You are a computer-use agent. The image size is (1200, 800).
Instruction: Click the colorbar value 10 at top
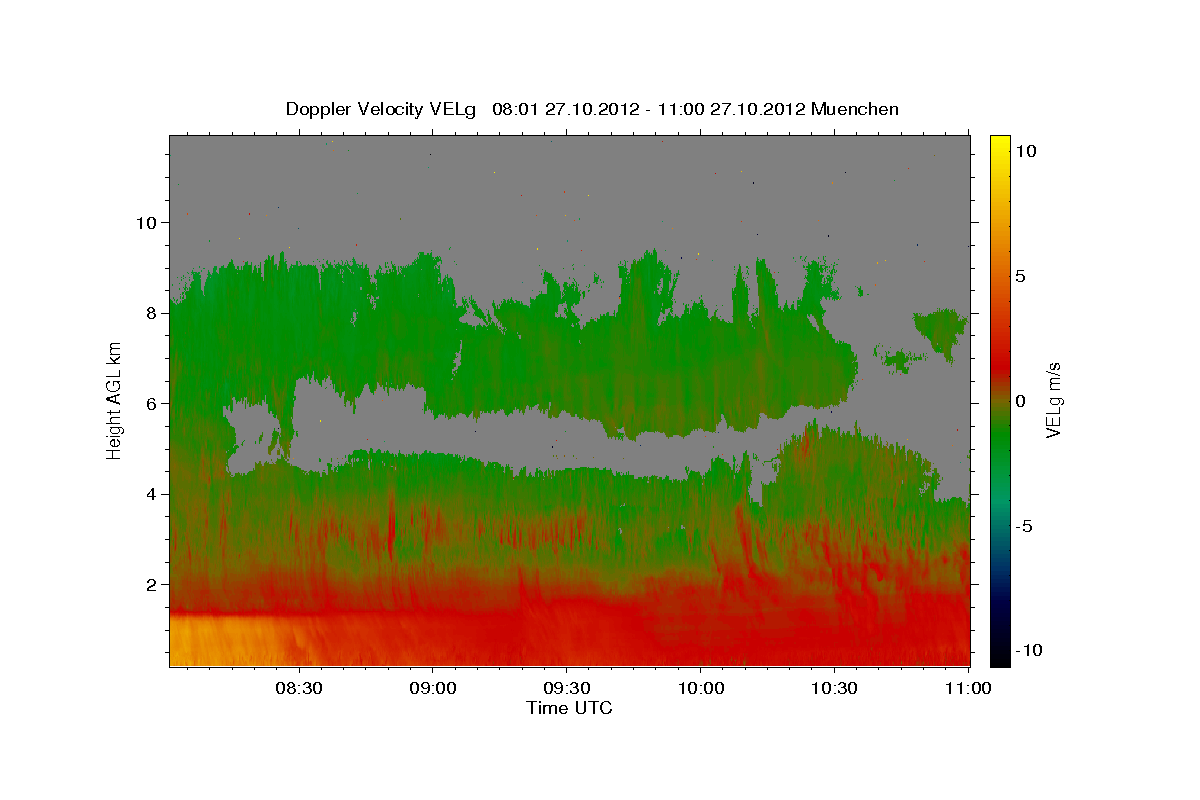(1025, 151)
